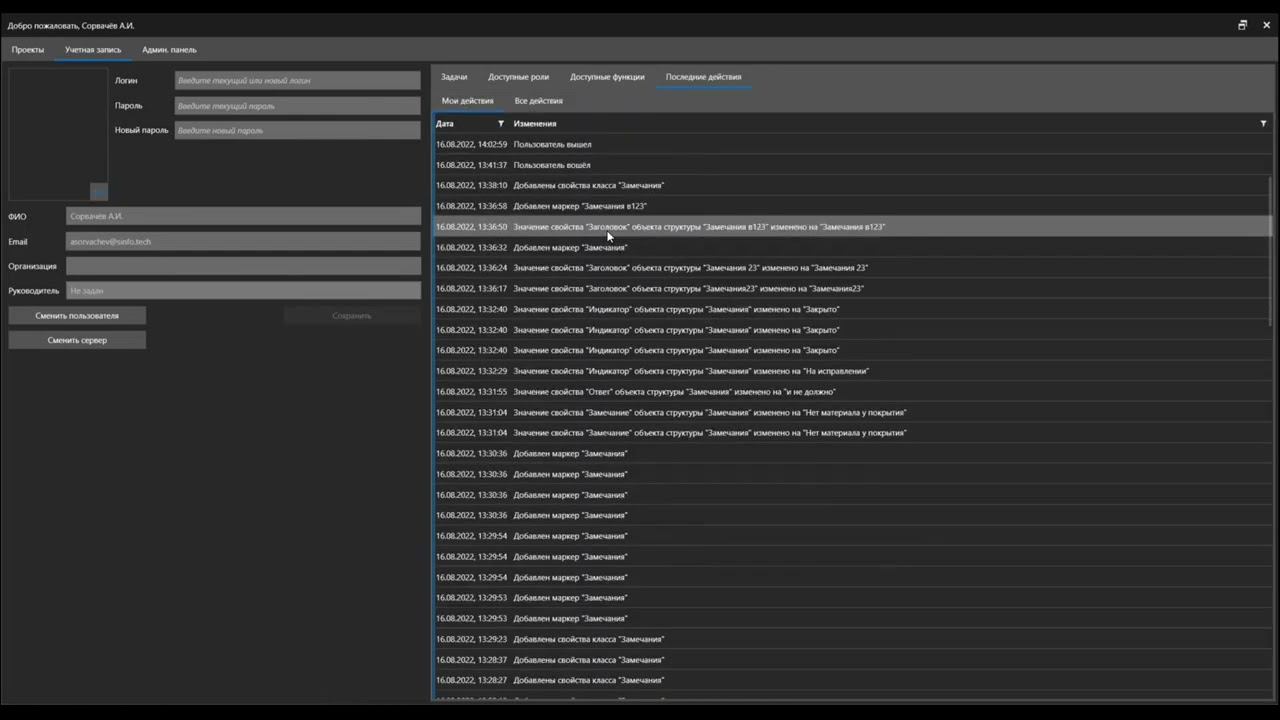Select the Последние действия tab
The width and height of the screenshot is (1280, 720).
tap(704, 77)
